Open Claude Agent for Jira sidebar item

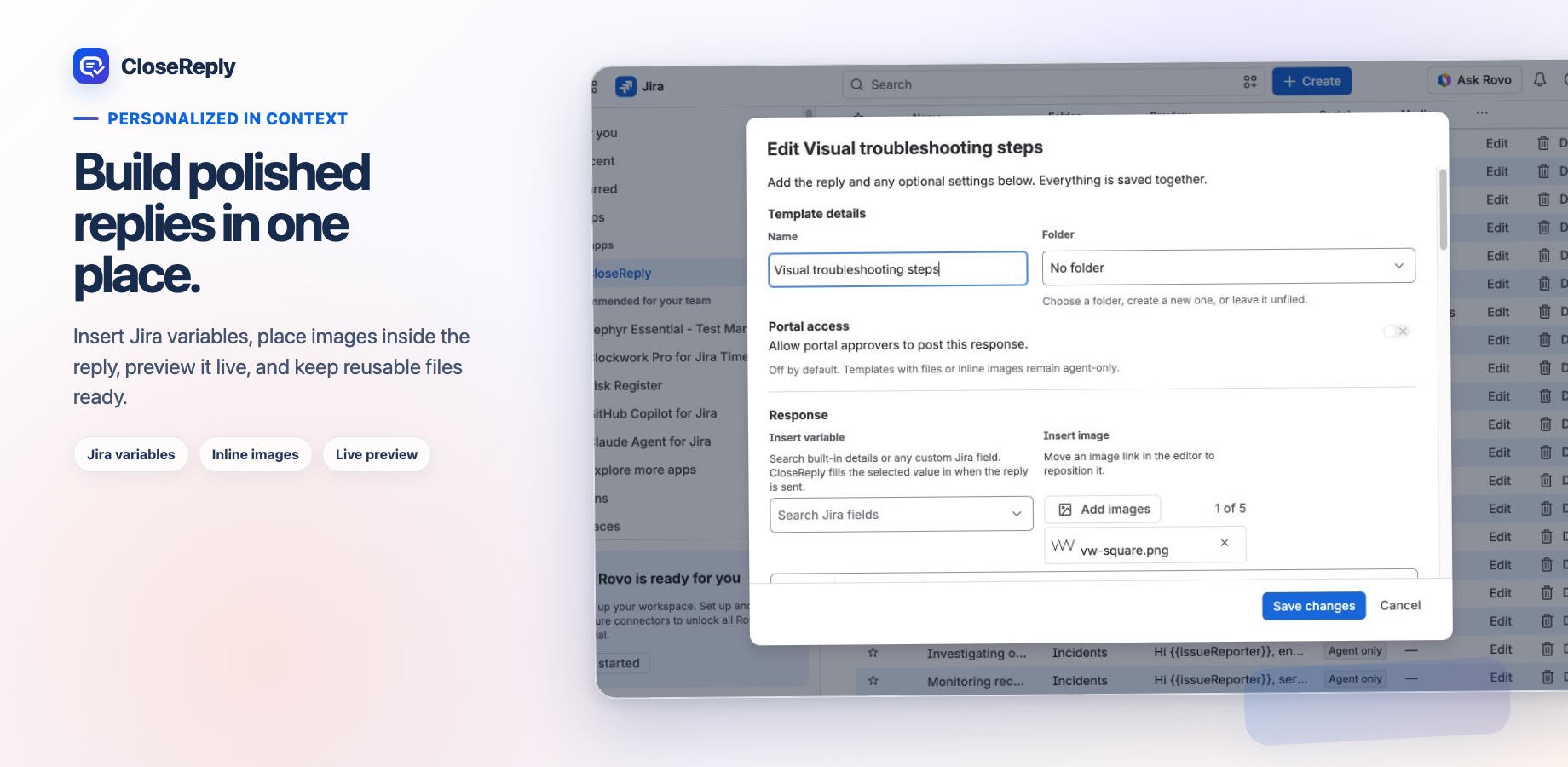pos(652,441)
